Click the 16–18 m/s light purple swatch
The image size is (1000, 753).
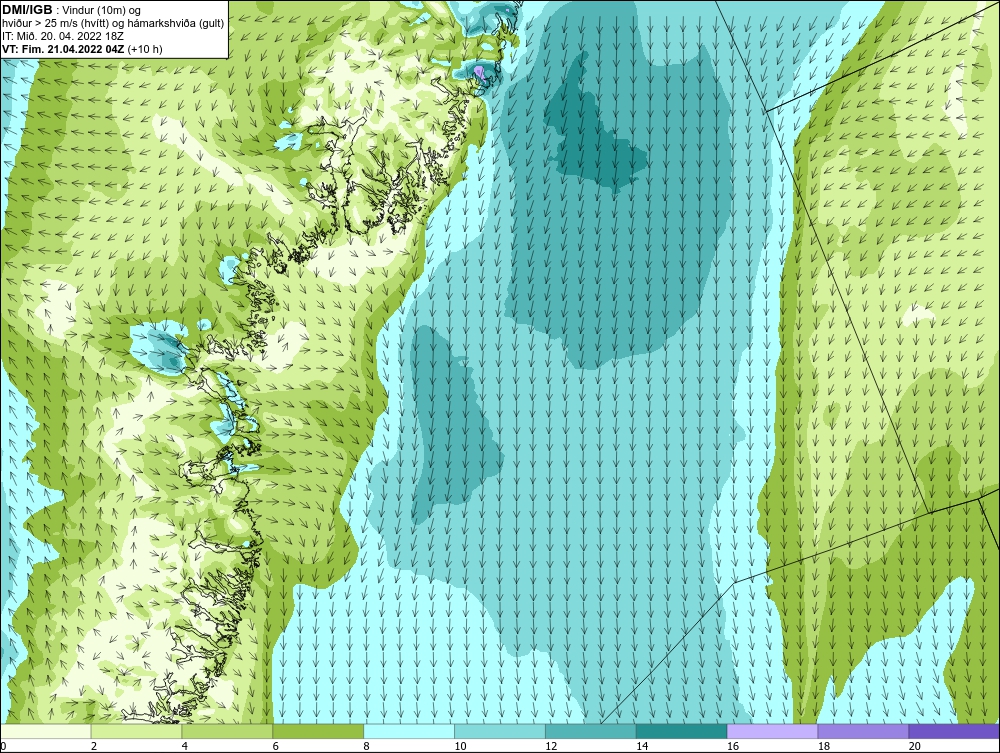[x=773, y=731]
